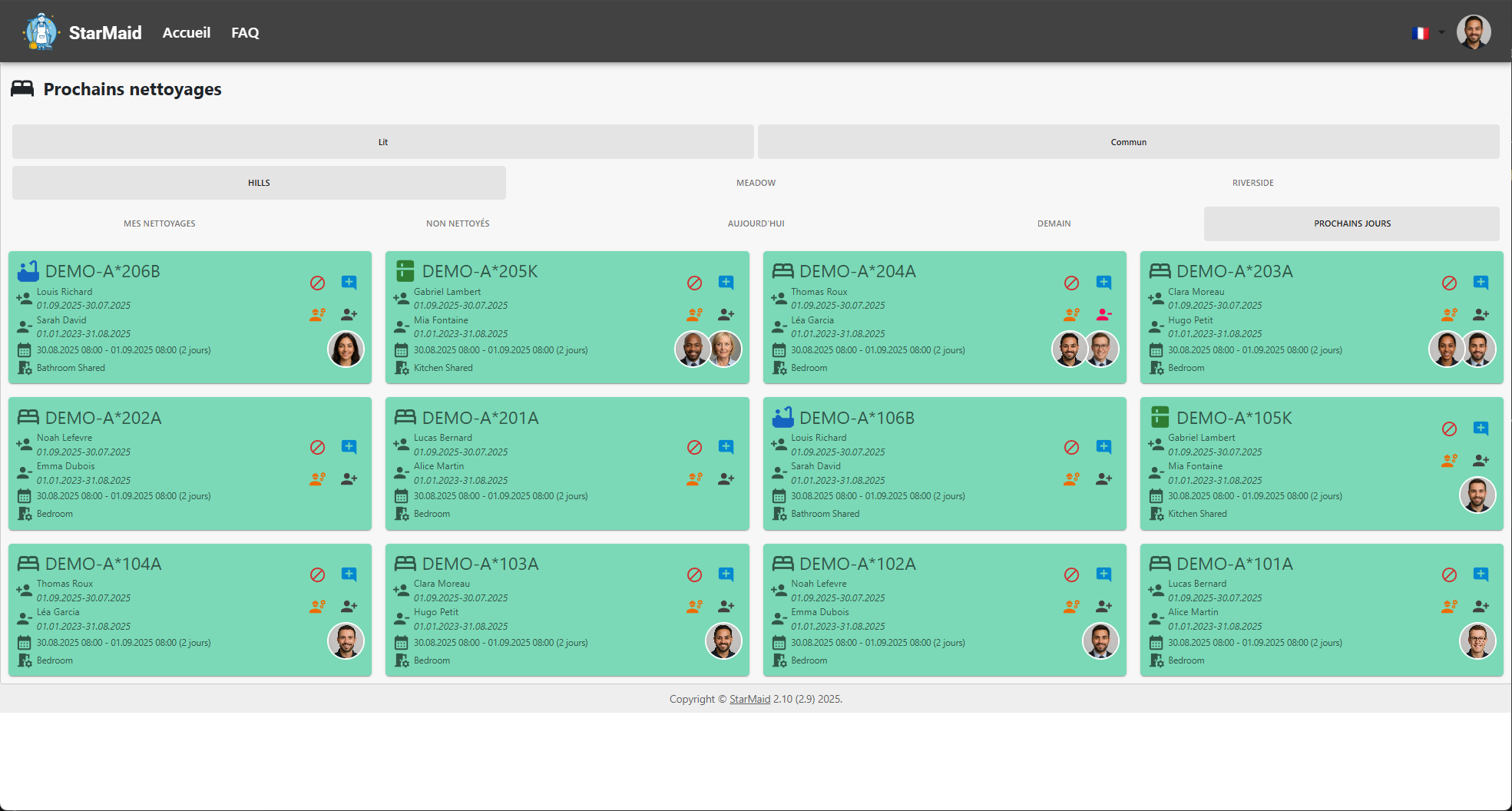Open the FAQ page

pos(245,32)
